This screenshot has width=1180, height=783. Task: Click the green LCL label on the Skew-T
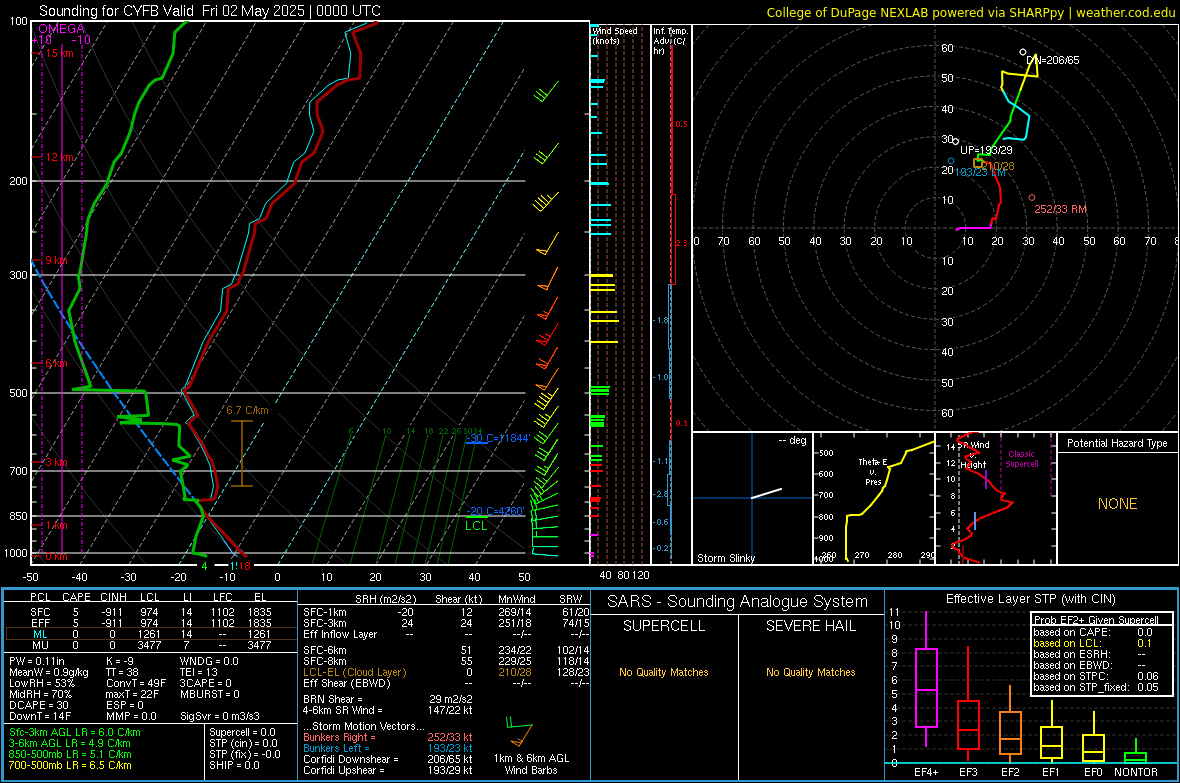pos(476,526)
